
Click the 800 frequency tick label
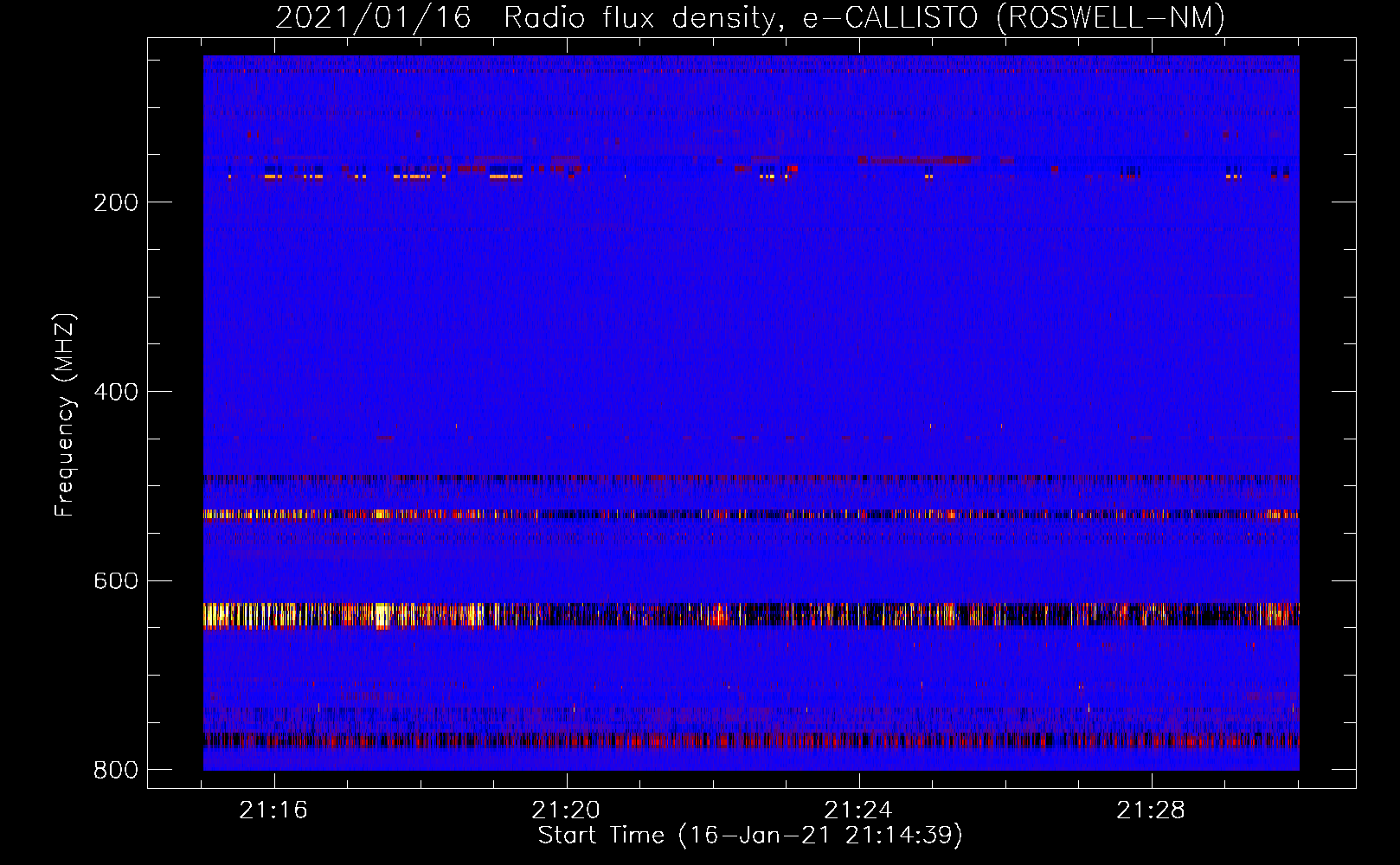point(116,770)
